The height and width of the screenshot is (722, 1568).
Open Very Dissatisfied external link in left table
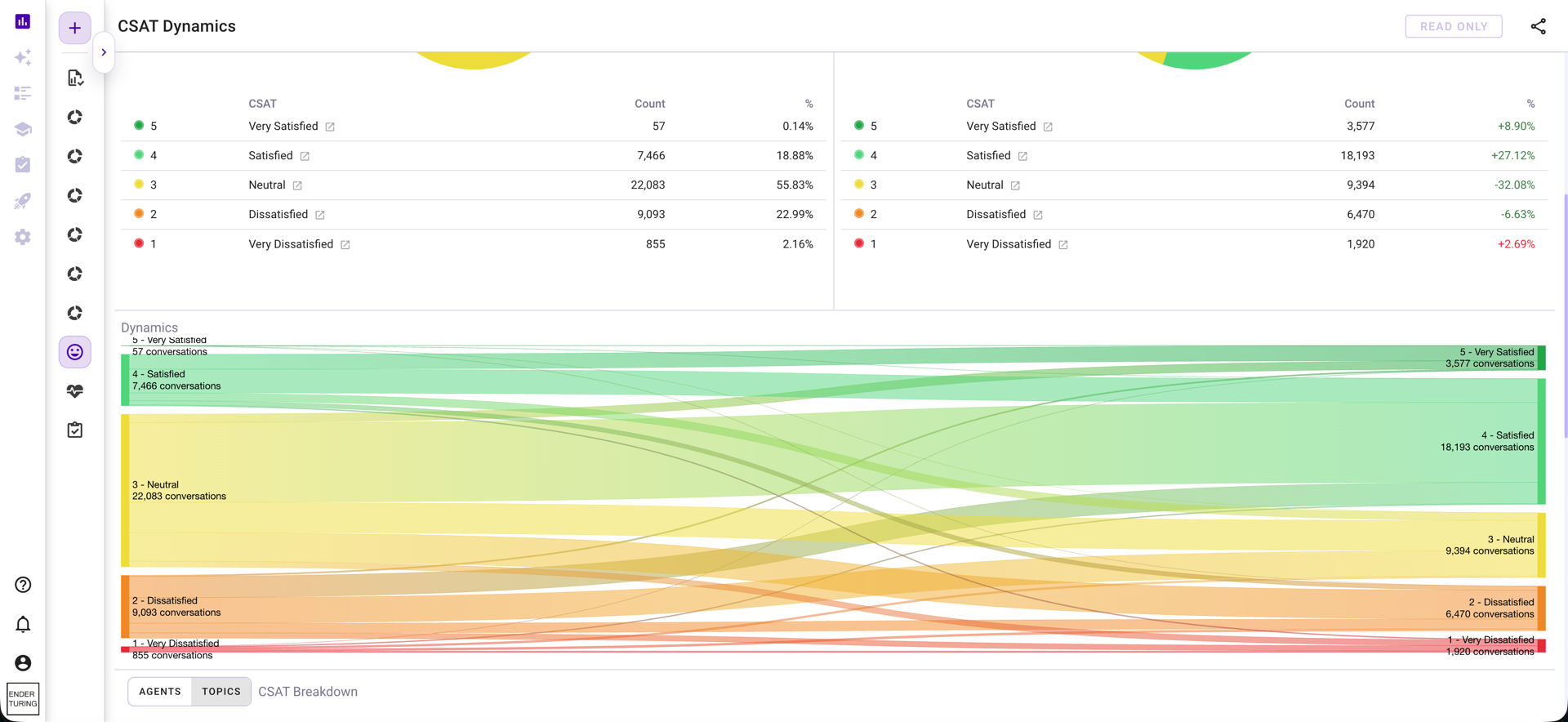coord(345,244)
